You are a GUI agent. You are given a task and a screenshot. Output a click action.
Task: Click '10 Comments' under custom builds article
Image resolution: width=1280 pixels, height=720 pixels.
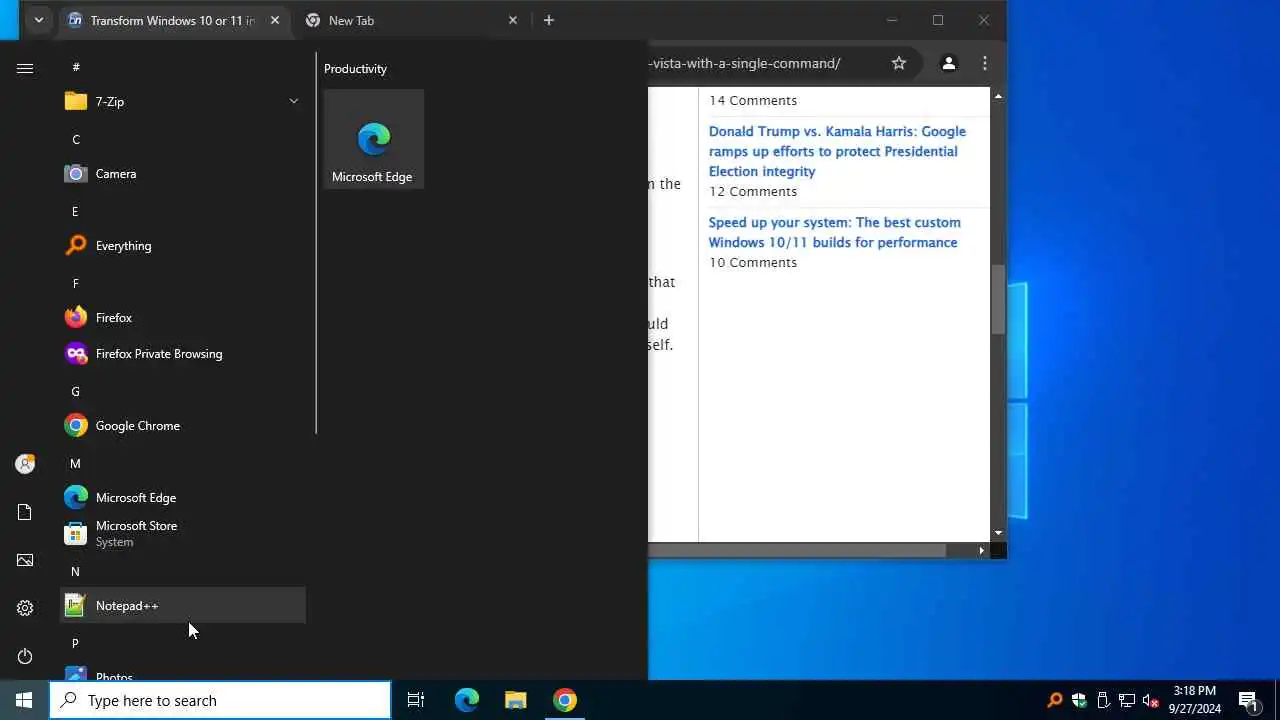coord(753,262)
